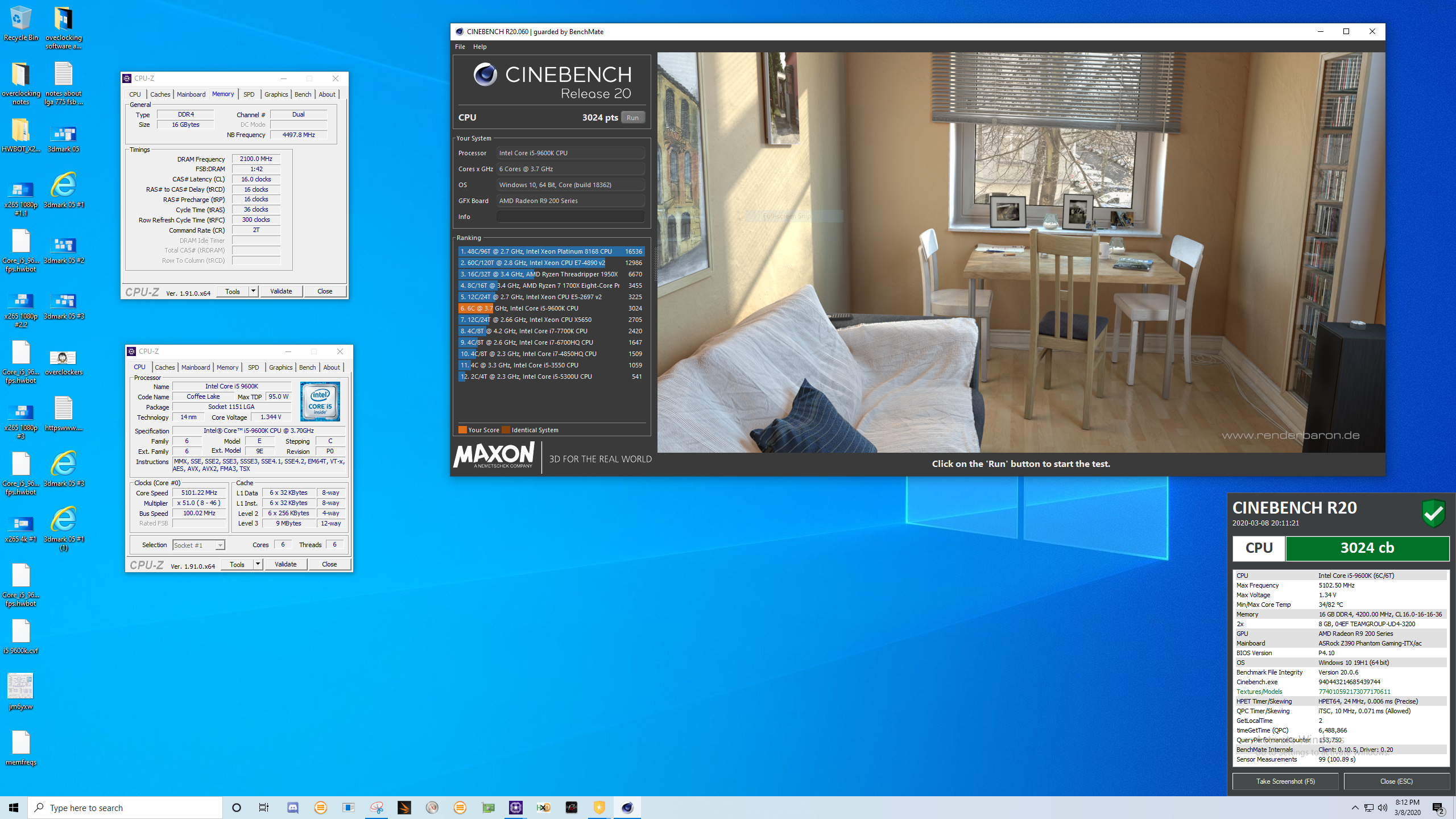This screenshot has height=819, width=1456.
Task: Expand the hidden system tray icons chevron
Action: pos(1355,808)
